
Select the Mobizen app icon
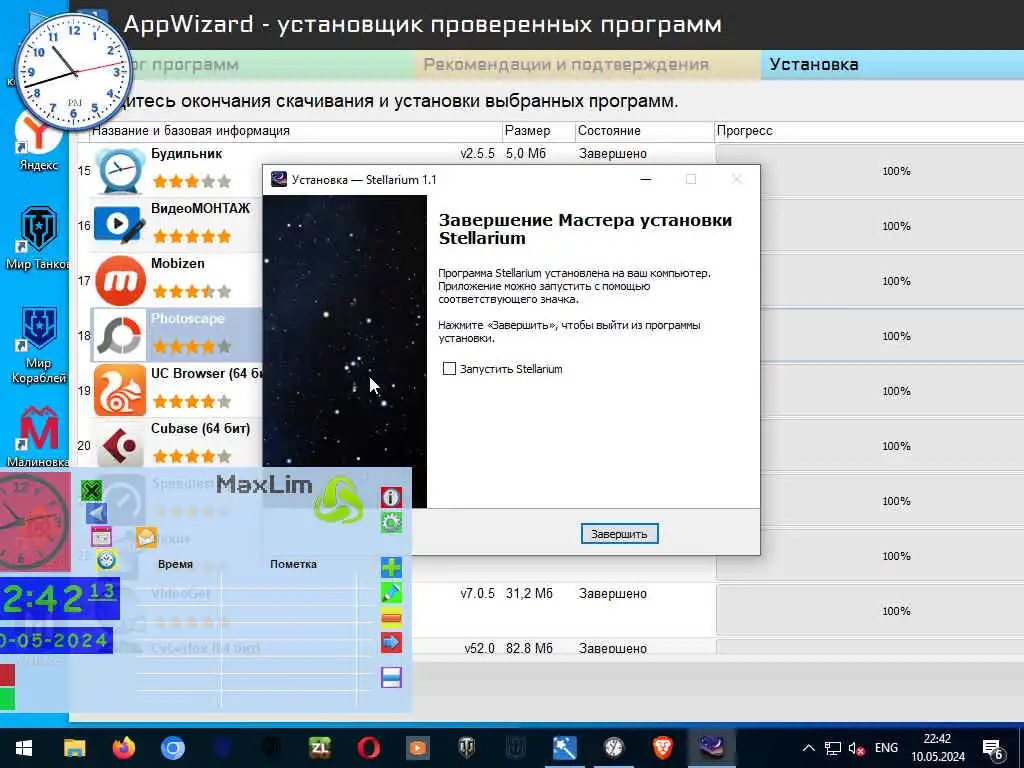coord(120,281)
